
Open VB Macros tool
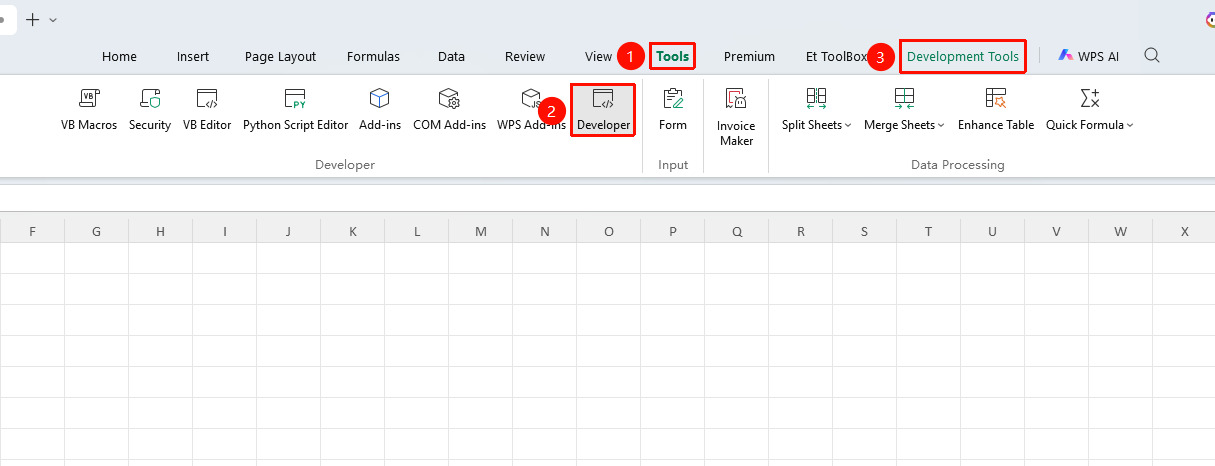pos(89,109)
